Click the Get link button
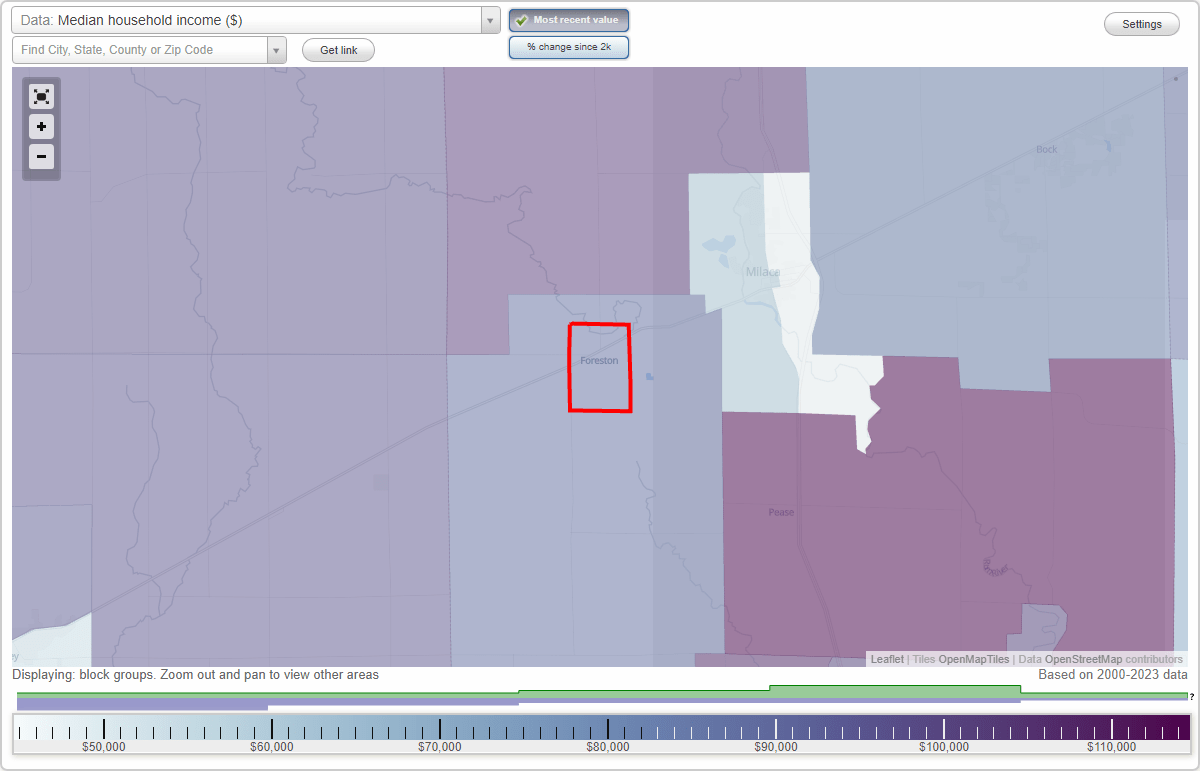 coord(337,49)
